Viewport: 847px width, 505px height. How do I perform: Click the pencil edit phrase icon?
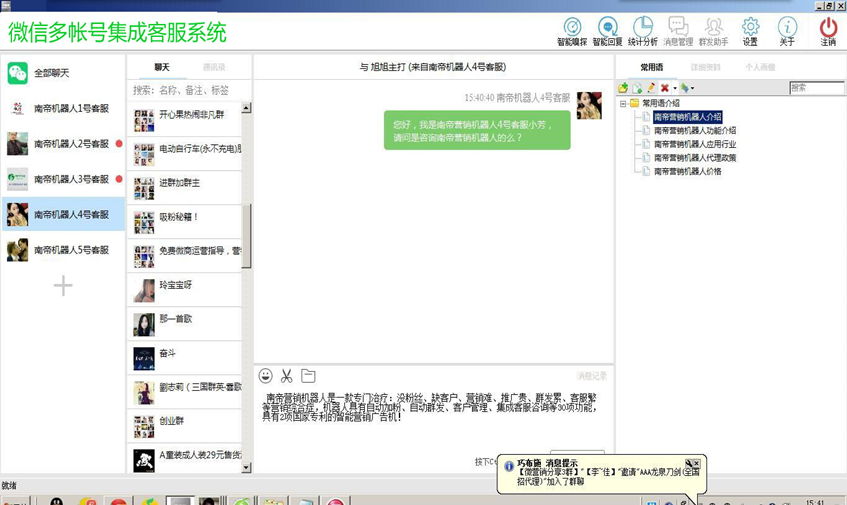click(651, 87)
